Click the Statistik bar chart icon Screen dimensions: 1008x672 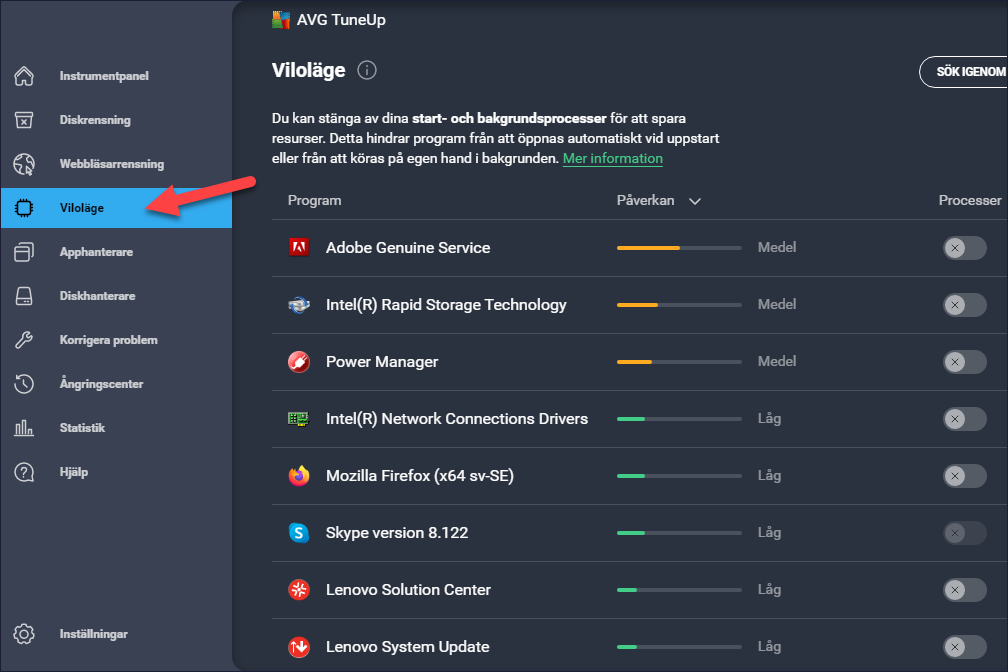pyautogui.click(x=24, y=428)
